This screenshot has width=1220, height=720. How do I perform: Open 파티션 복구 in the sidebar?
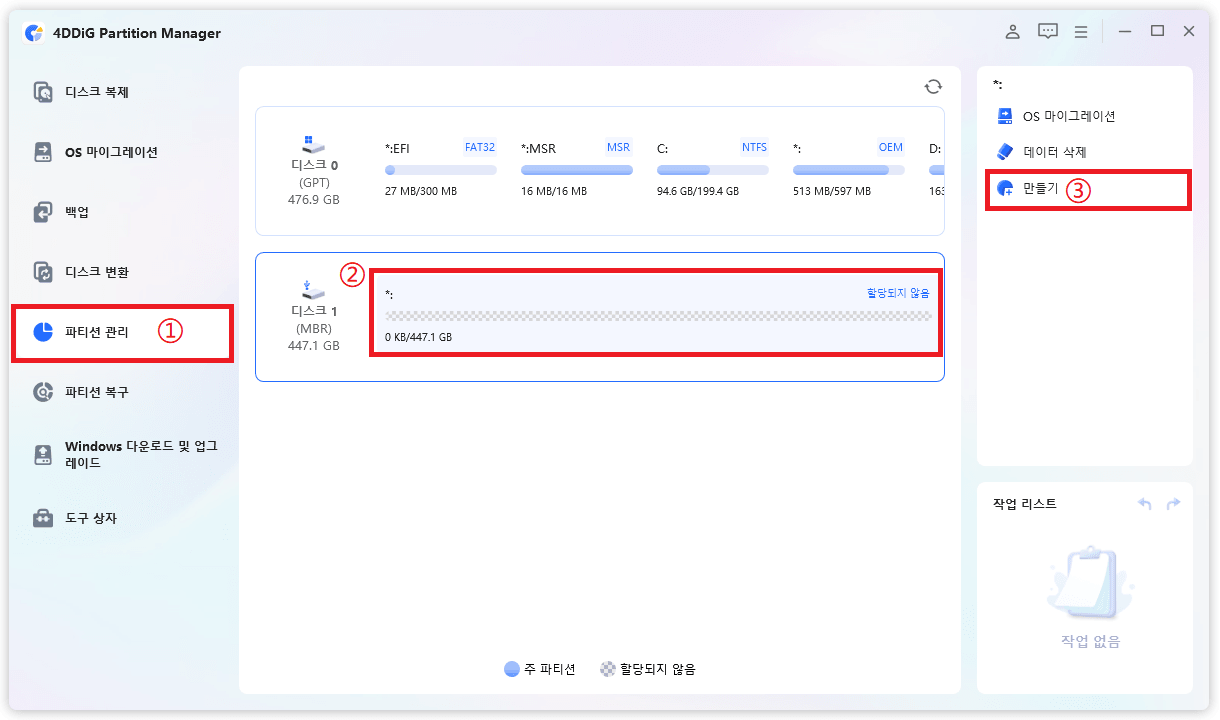tap(96, 392)
